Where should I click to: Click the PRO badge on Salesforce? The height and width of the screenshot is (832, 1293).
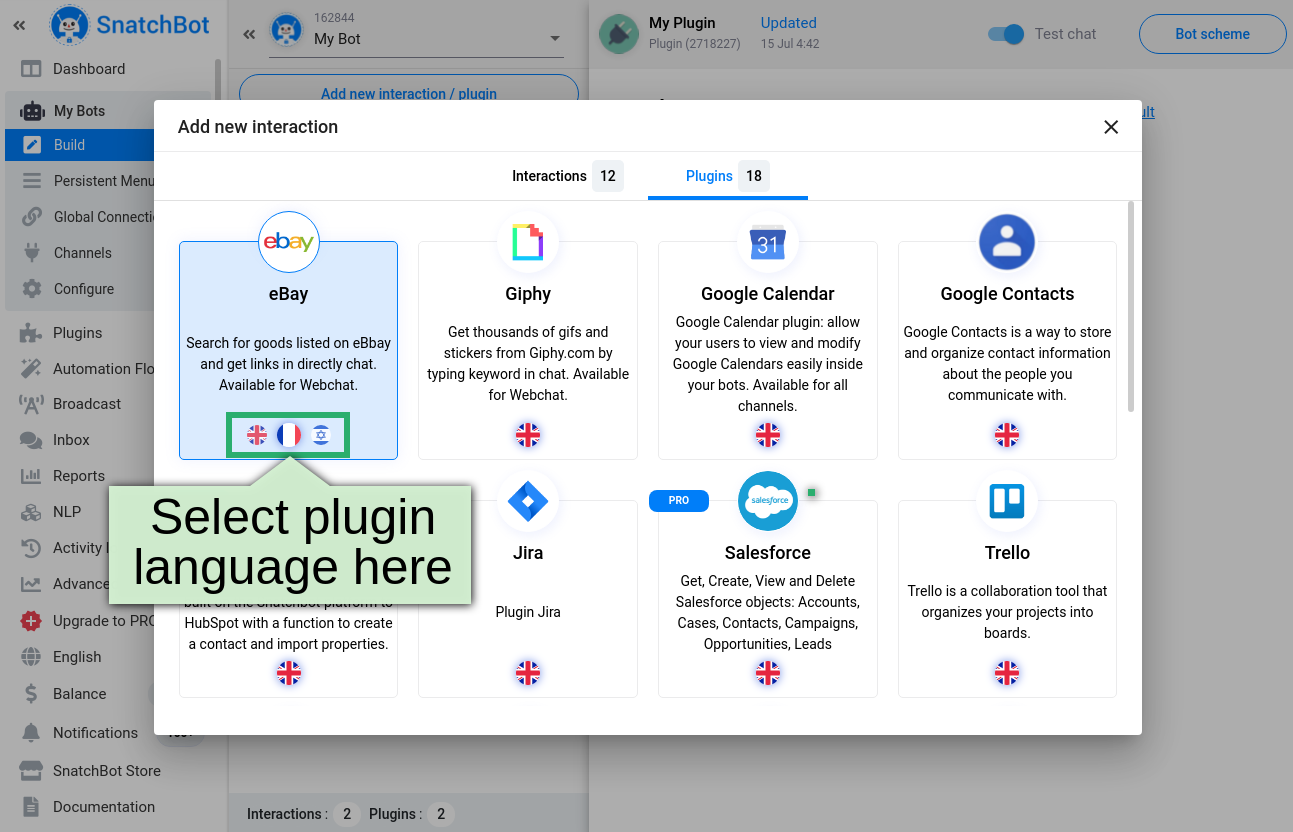[679, 500]
